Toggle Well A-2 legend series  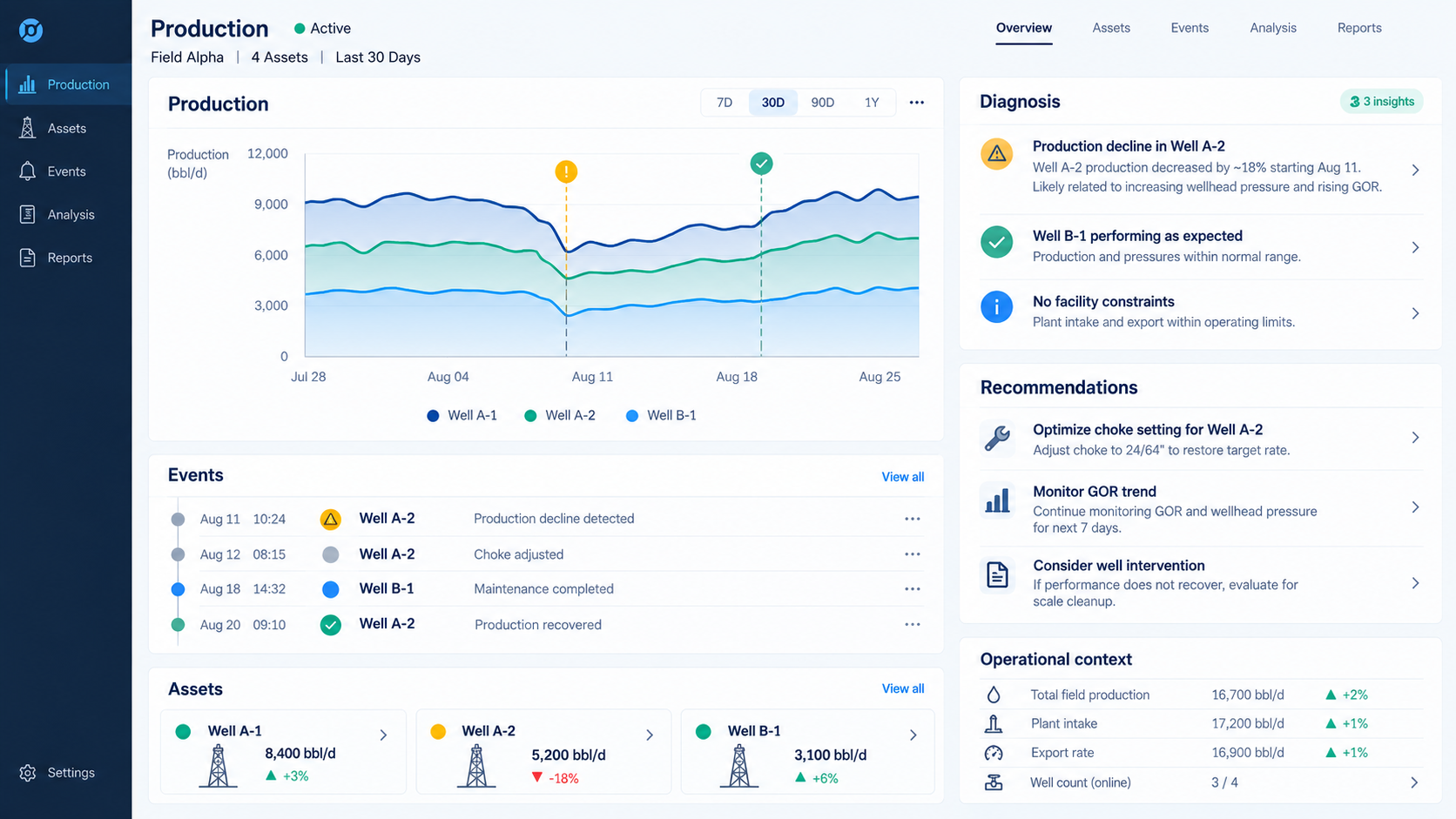click(560, 415)
